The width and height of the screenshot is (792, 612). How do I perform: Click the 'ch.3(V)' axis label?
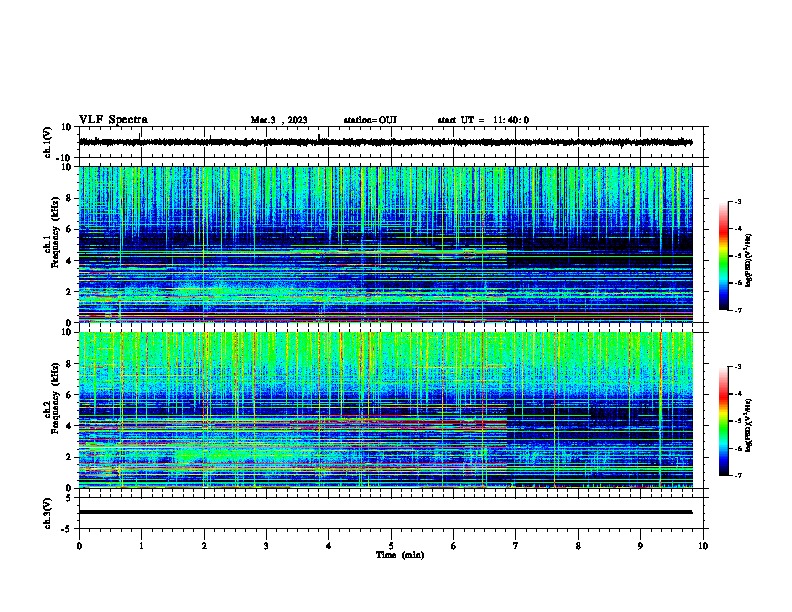(x=48, y=514)
